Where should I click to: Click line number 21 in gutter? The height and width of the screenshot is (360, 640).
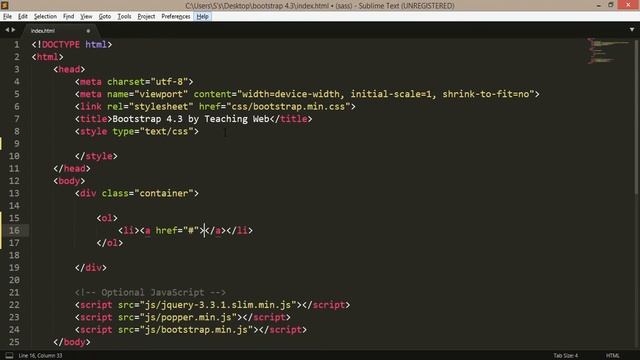click(14, 292)
